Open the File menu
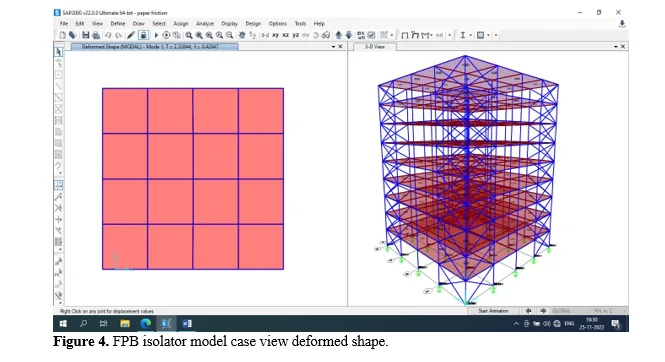 [x=64, y=24]
